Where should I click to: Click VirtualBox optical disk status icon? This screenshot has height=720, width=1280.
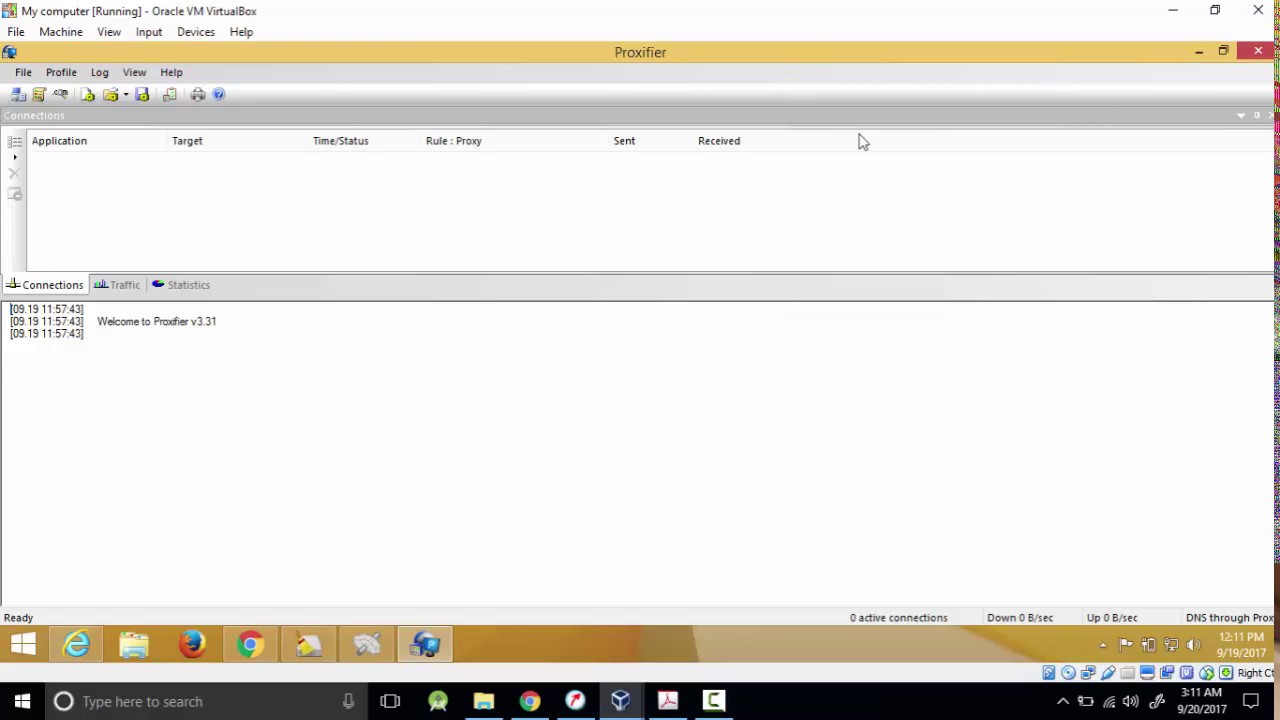pos(1068,673)
